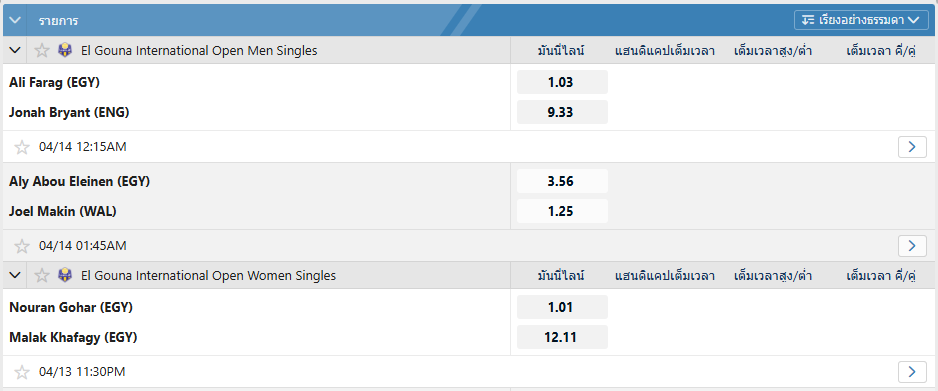Open the เรียงอย่างธรรมดา sort dropdown
The height and width of the screenshot is (391, 938).
click(x=861, y=20)
